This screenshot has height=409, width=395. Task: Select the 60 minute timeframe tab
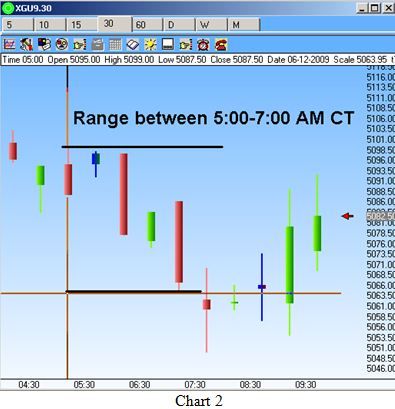click(x=147, y=25)
